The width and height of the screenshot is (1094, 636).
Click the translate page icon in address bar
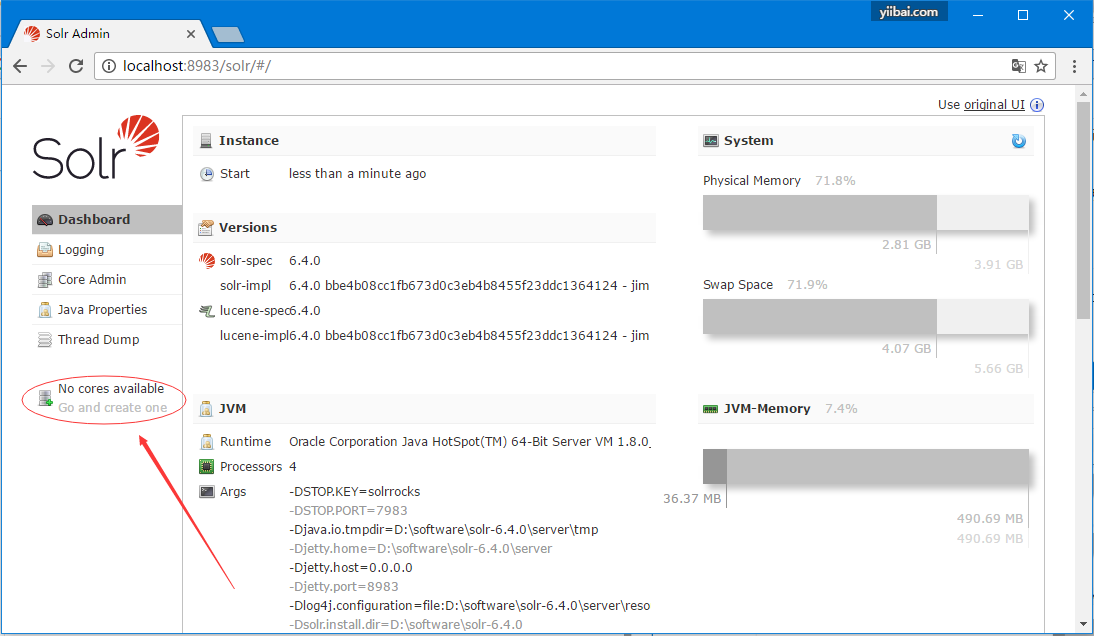point(1018,66)
